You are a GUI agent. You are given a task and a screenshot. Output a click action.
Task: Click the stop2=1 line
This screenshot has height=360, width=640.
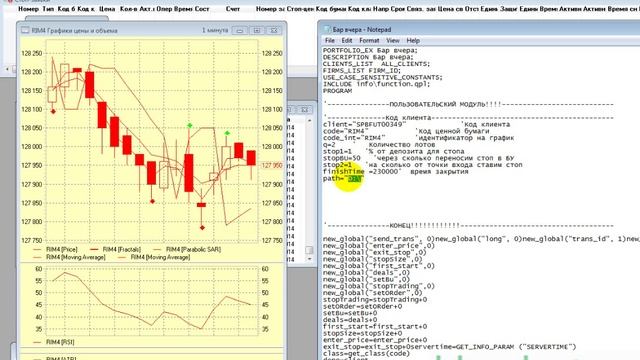[x=422, y=165]
